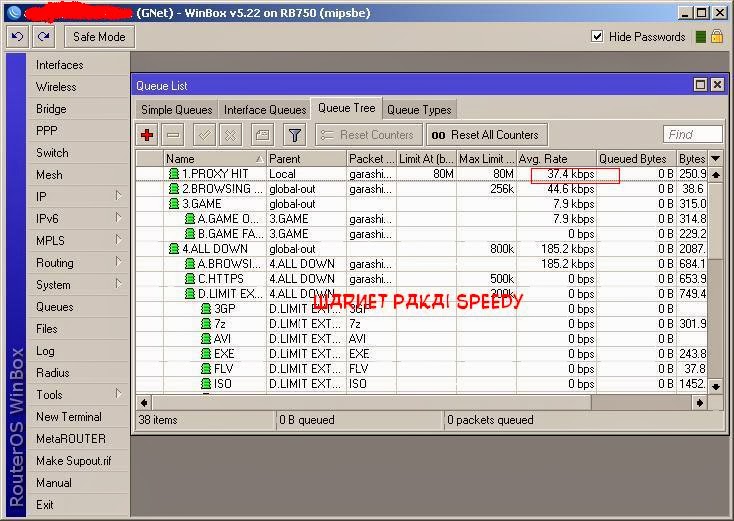The image size is (734, 521).
Task: Select the EXE queue icon
Action: tap(206, 353)
